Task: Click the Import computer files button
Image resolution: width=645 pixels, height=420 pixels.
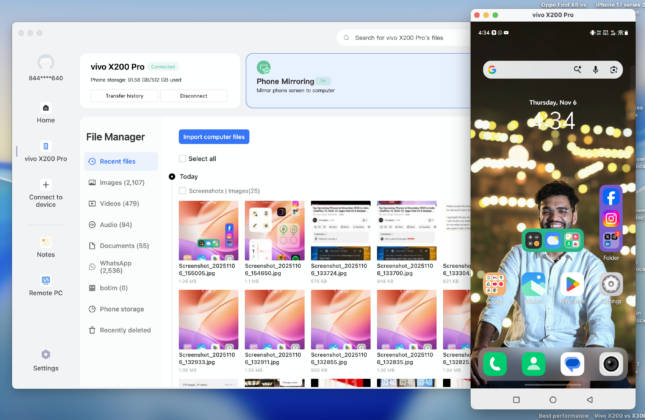Action: pyautogui.click(x=214, y=136)
